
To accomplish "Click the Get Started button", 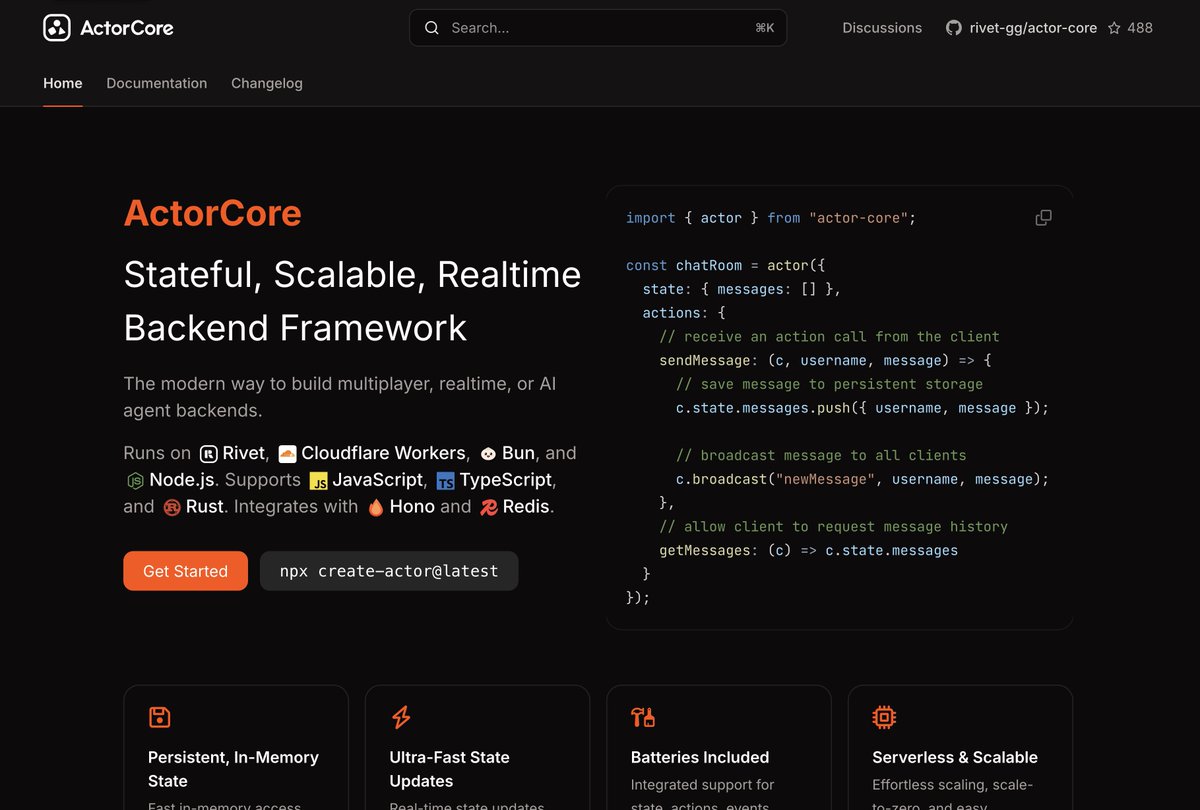I will click(x=186, y=571).
